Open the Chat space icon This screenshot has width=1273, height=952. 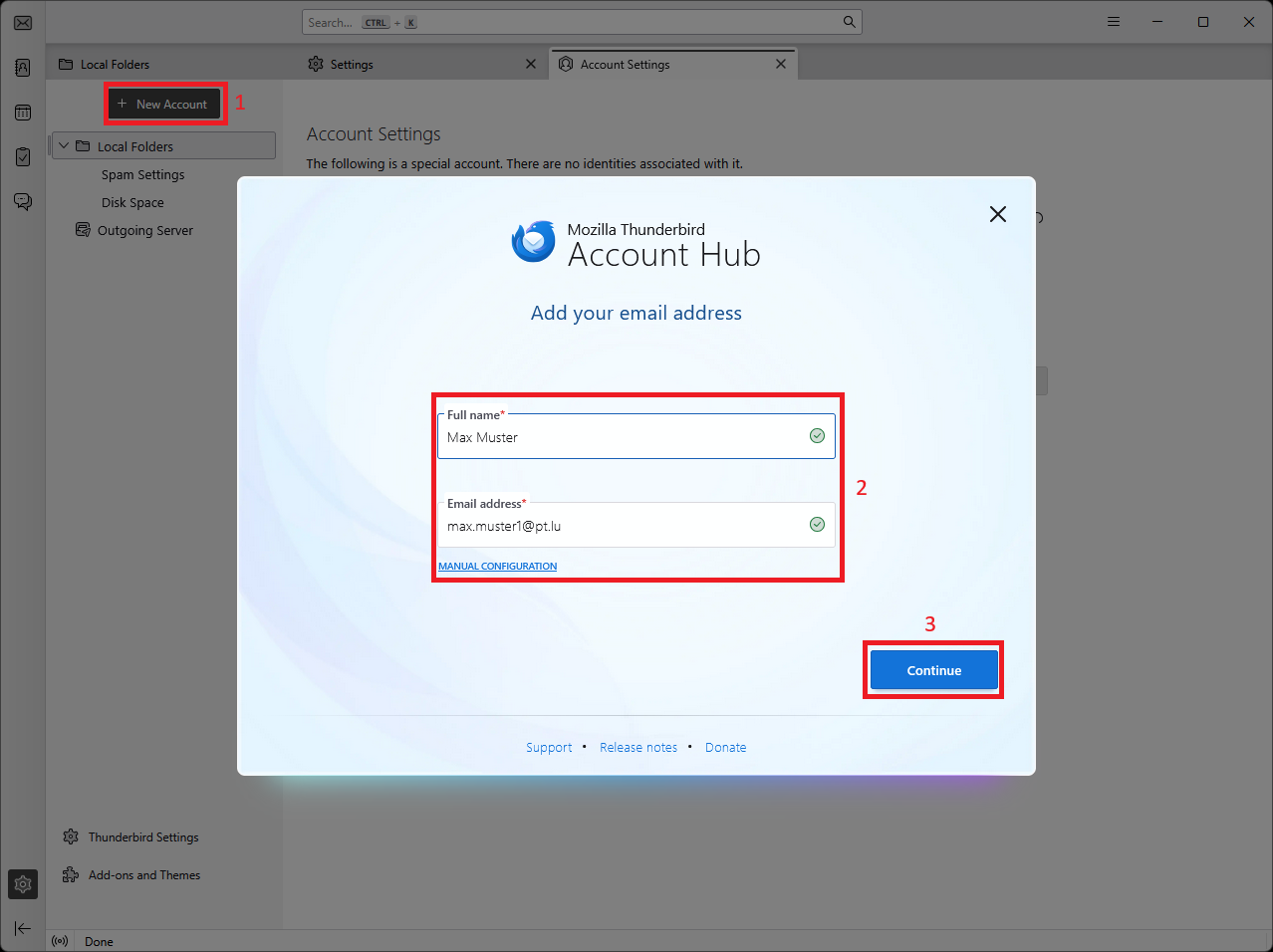(23, 202)
